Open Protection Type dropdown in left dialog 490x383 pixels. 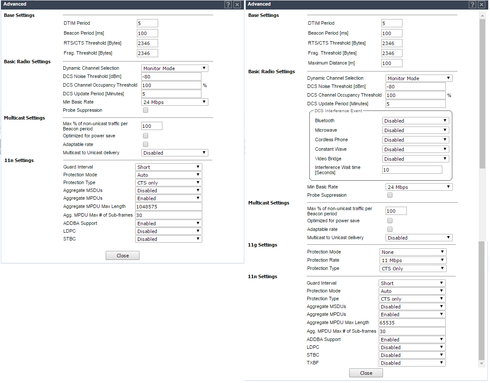(x=169, y=182)
